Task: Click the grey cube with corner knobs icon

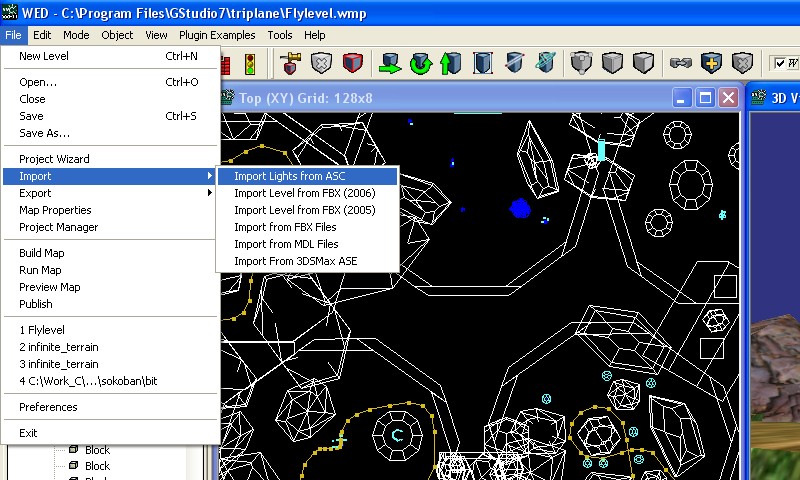Action: [x=581, y=63]
